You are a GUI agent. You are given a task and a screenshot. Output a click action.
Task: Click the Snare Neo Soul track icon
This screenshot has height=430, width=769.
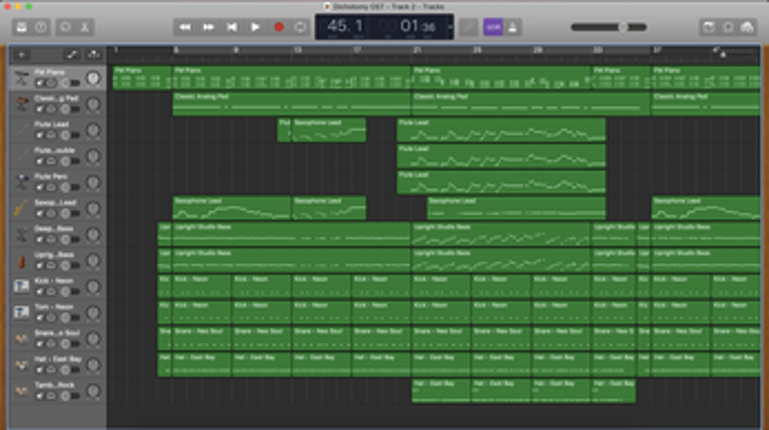point(21,339)
